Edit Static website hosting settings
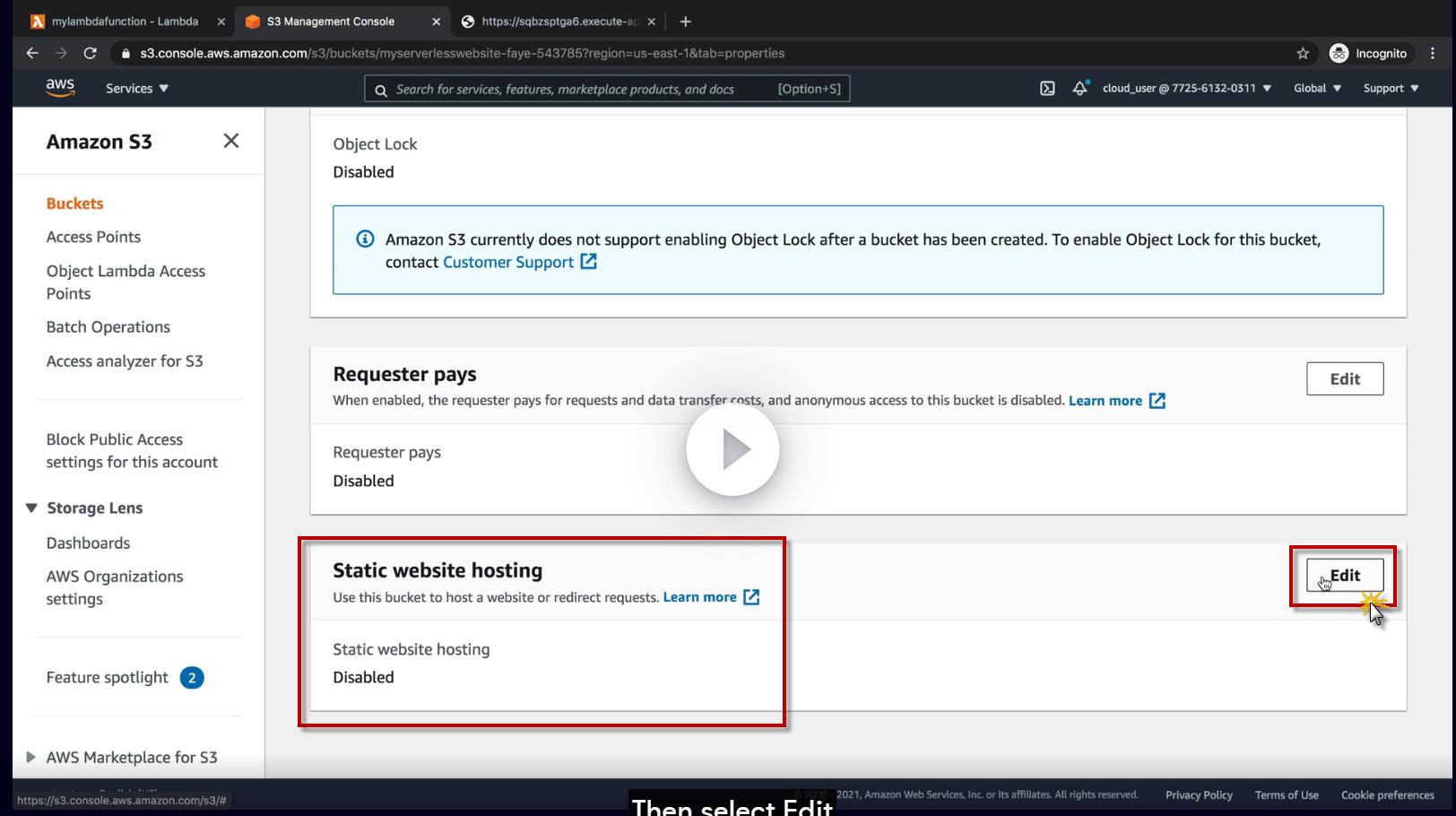Viewport: 1456px width, 816px height. 1345,576
